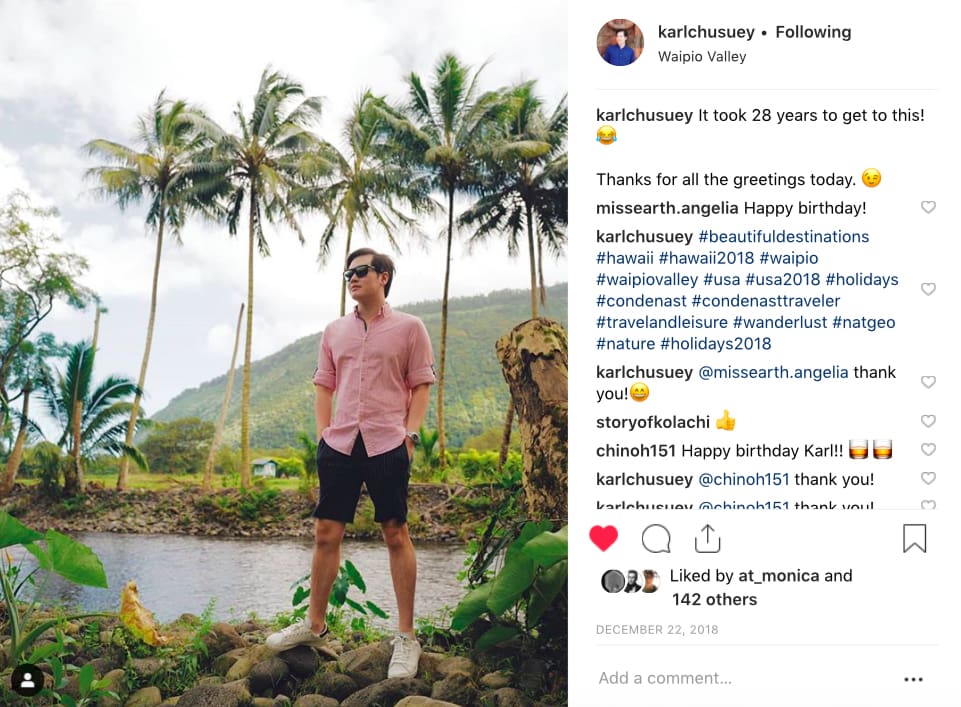Click karlchusuey's circular profile picture
The width and height of the screenshot is (961, 707).
tap(620, 43)
